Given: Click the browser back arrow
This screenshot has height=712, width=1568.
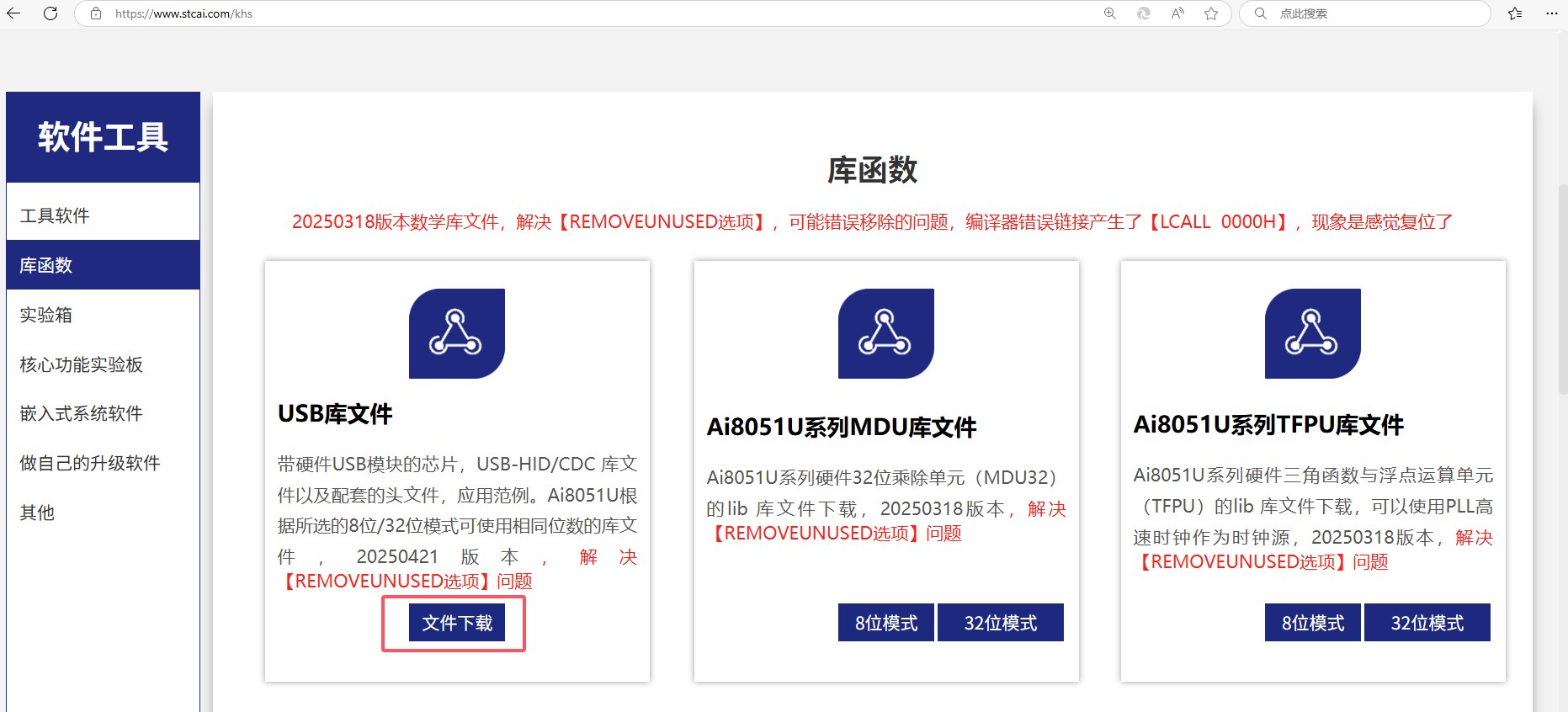Looking at the screenshot, I should (13, 13).
